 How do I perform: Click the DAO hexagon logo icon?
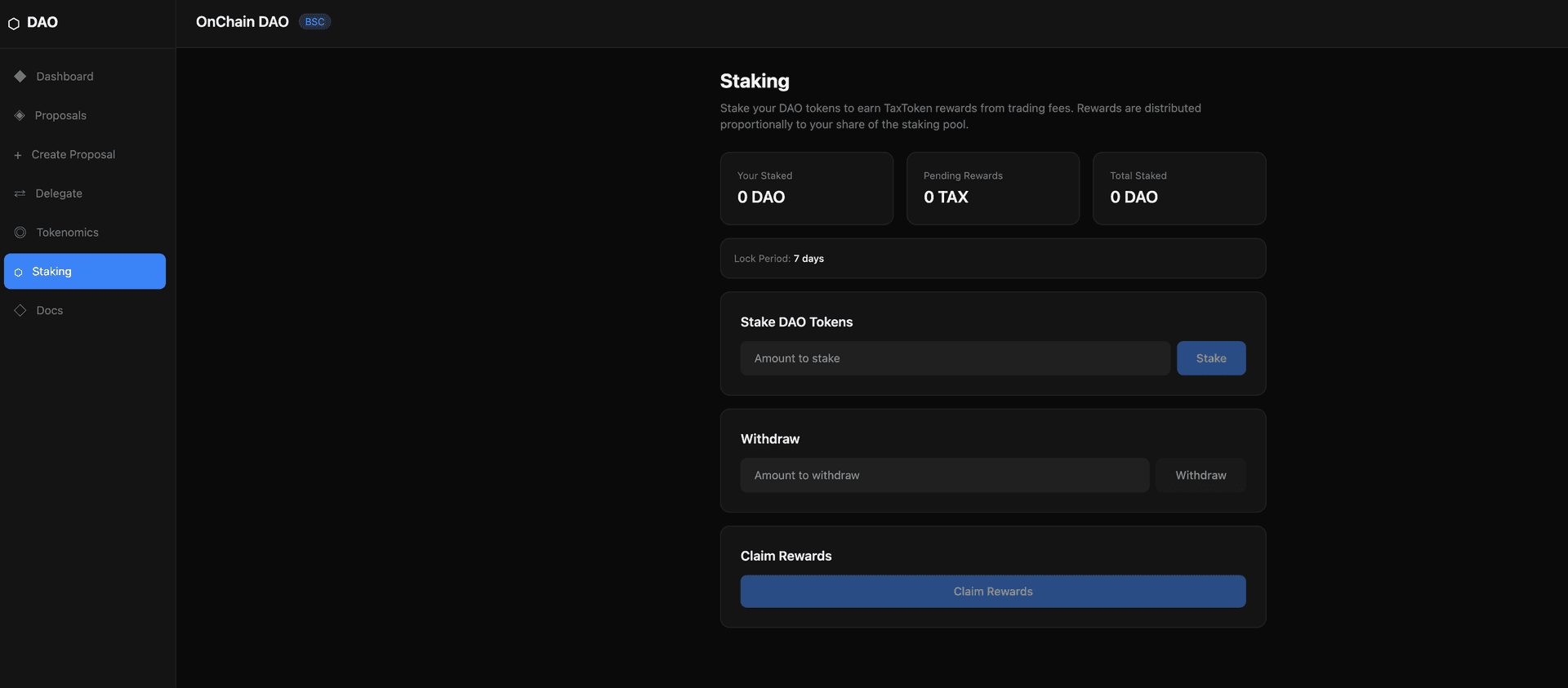(x=14, y=24)
